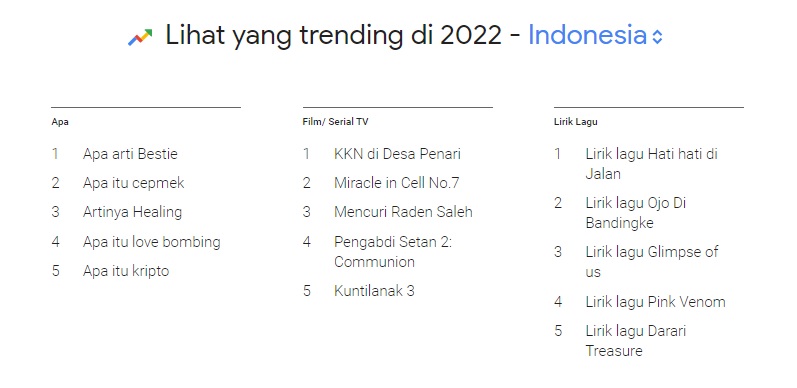The image size is (797, 388).
Task: Select Apa itu cepmek
Action: (134, 183)
